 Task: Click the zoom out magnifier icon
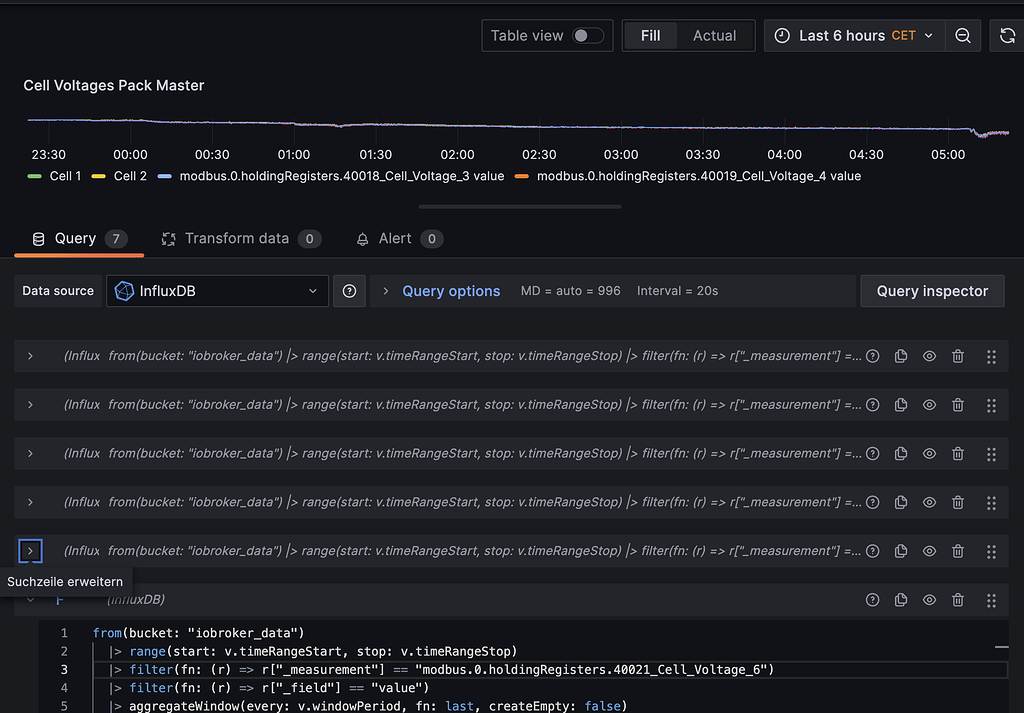click(962, 35)
